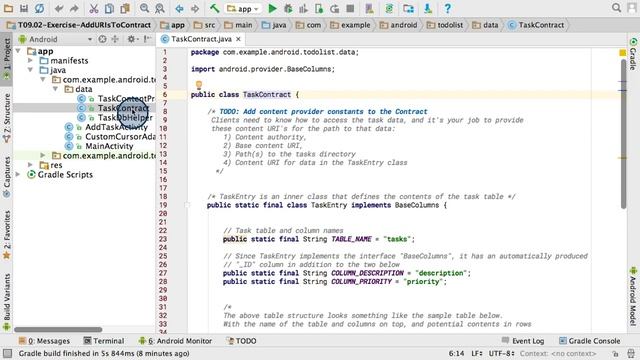Expand the Gradle Scripts node
The image size is (640, 360).
tap(18, 174)
